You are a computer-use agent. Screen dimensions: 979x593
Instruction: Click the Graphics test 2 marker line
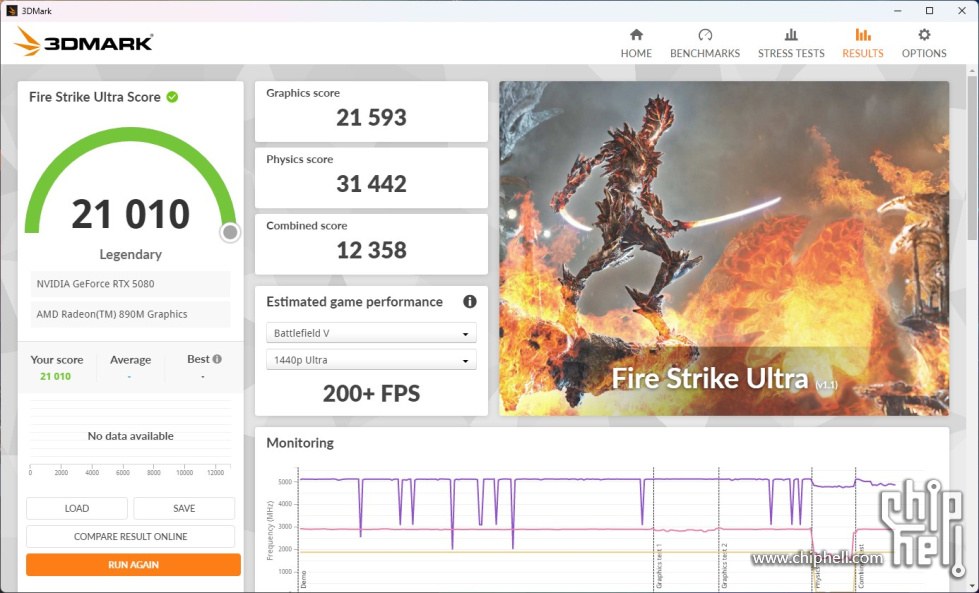(719, 527)
